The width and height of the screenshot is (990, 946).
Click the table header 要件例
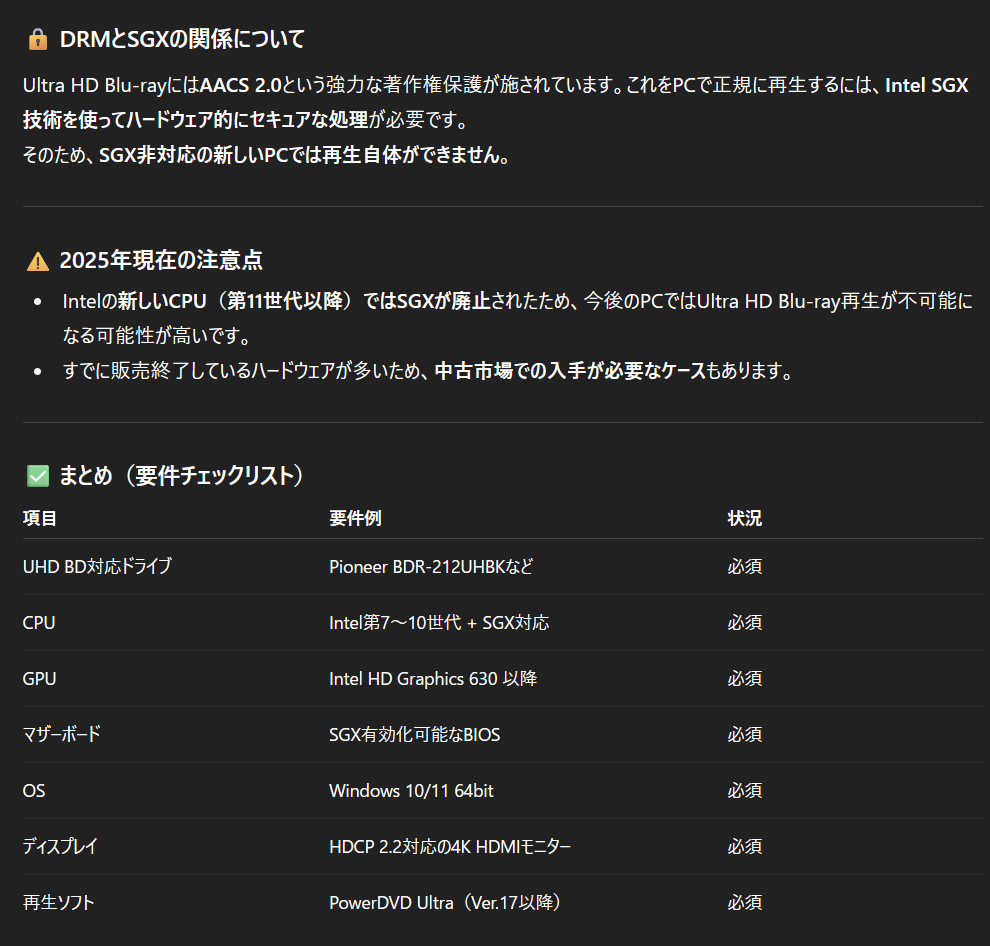pyautogui.click(x=355, y=518)
